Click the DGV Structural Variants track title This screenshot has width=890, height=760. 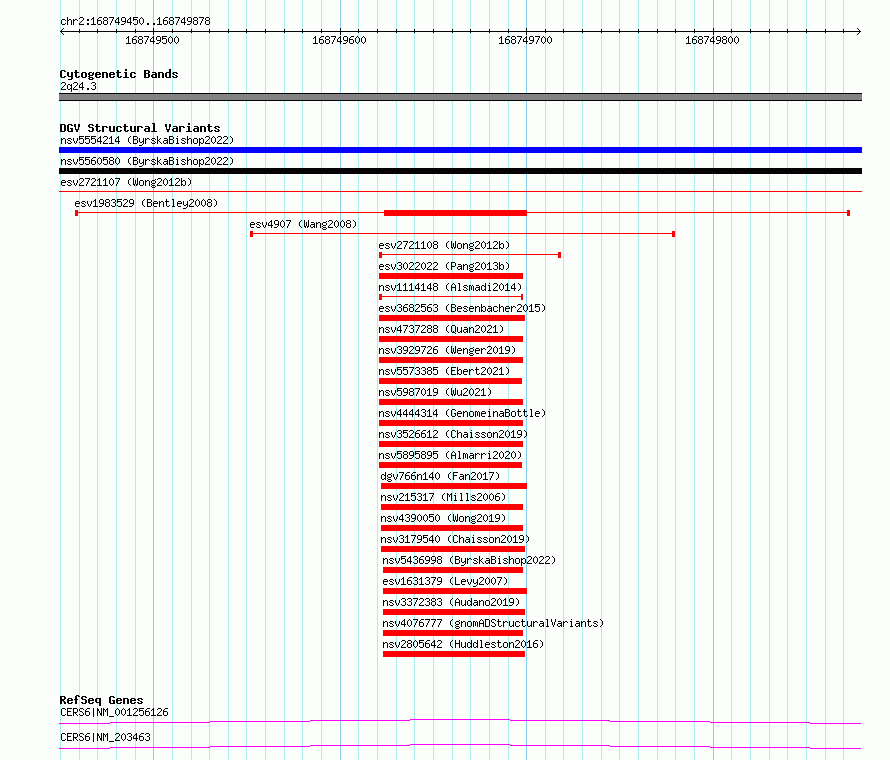139,128
